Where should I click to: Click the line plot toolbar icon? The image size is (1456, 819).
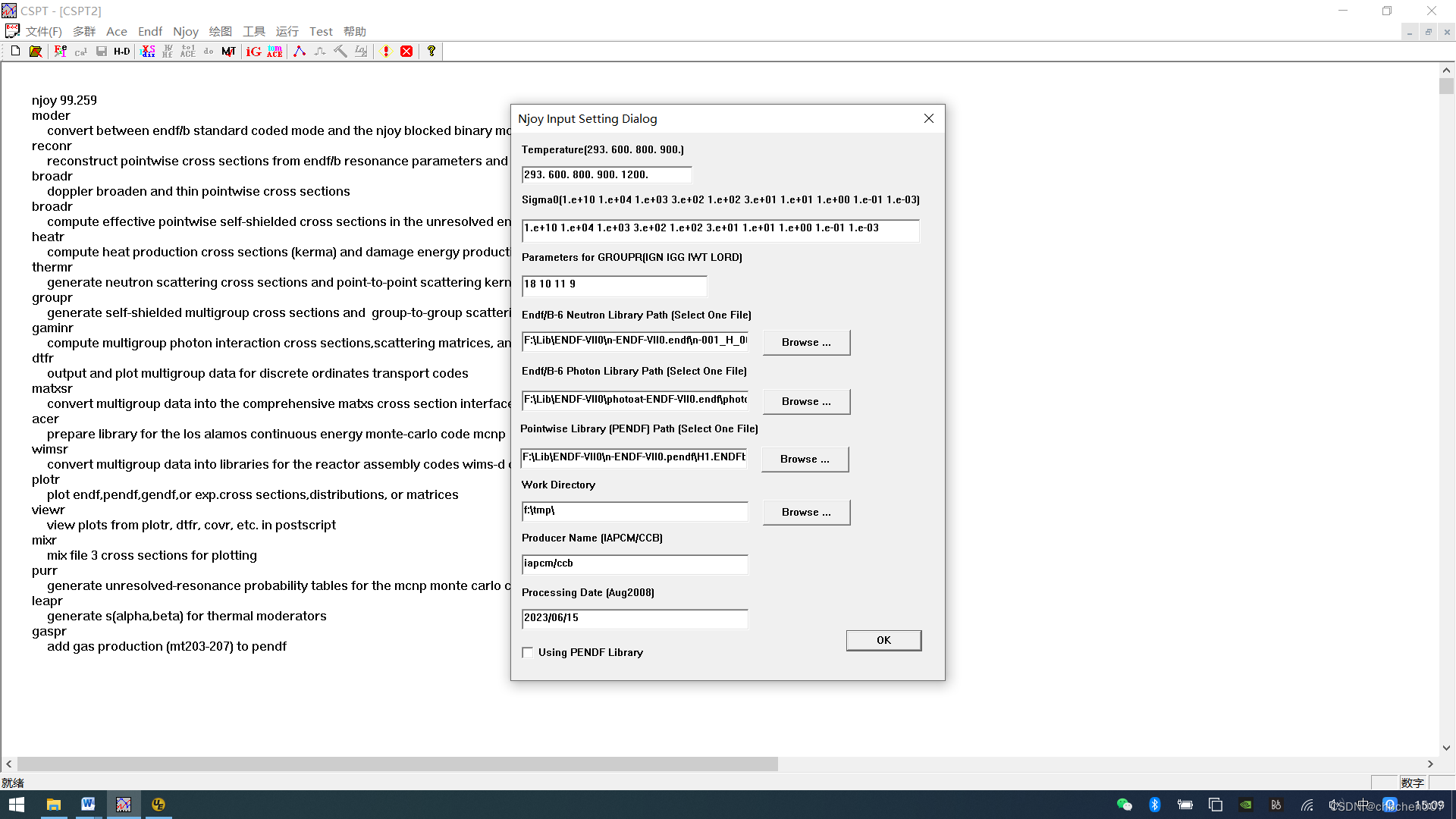click(300, 51)
